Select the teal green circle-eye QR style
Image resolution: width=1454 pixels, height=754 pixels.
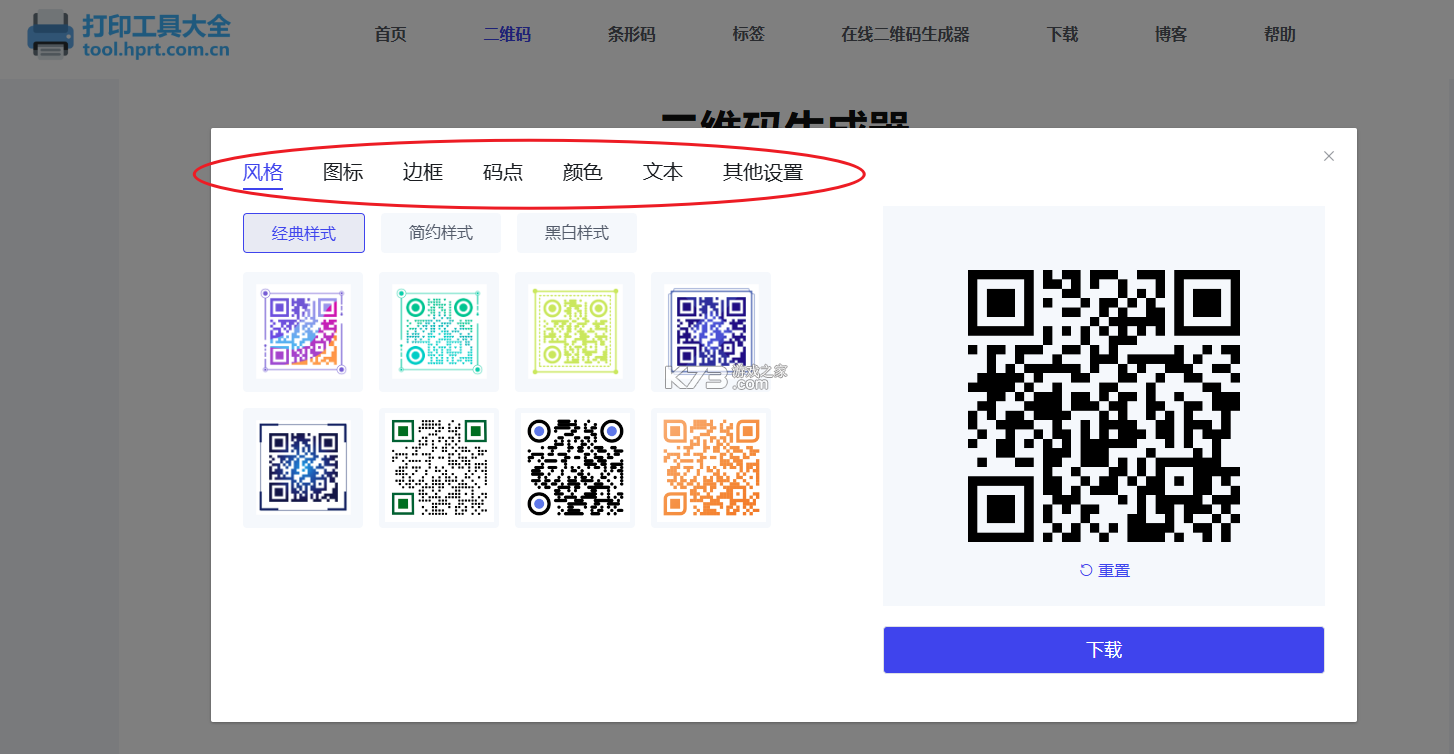439,332
